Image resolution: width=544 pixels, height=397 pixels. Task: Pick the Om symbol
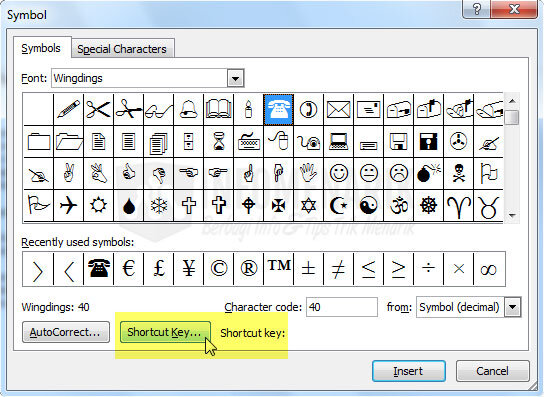pos(398,205)
